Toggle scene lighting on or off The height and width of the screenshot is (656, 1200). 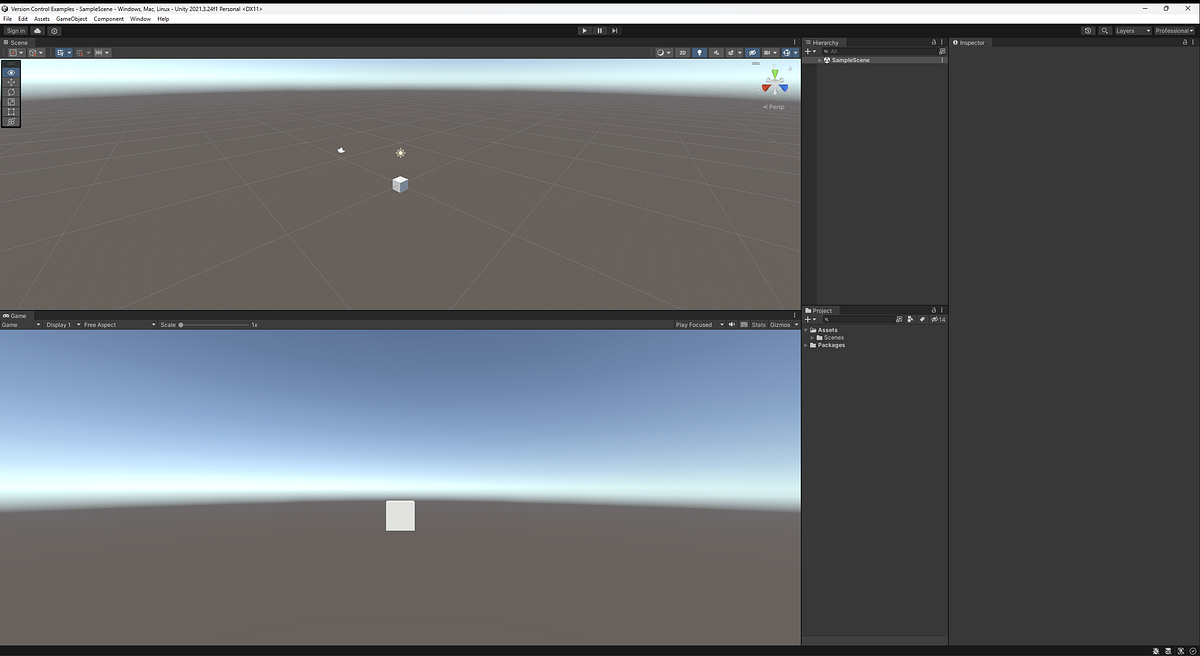700,52
